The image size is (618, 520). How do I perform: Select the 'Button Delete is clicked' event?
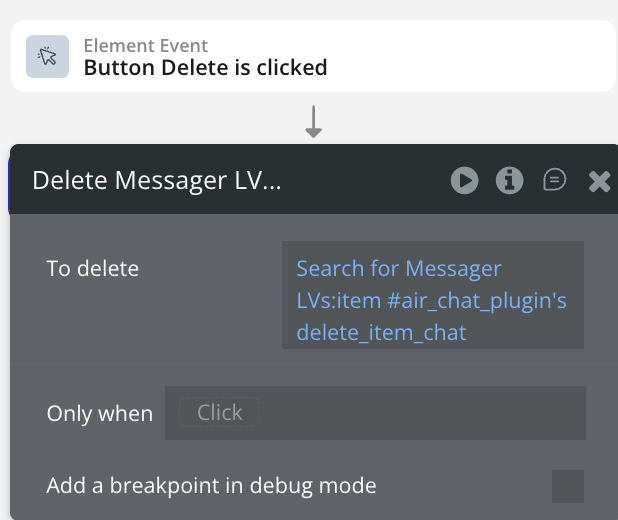click(205, 68)
